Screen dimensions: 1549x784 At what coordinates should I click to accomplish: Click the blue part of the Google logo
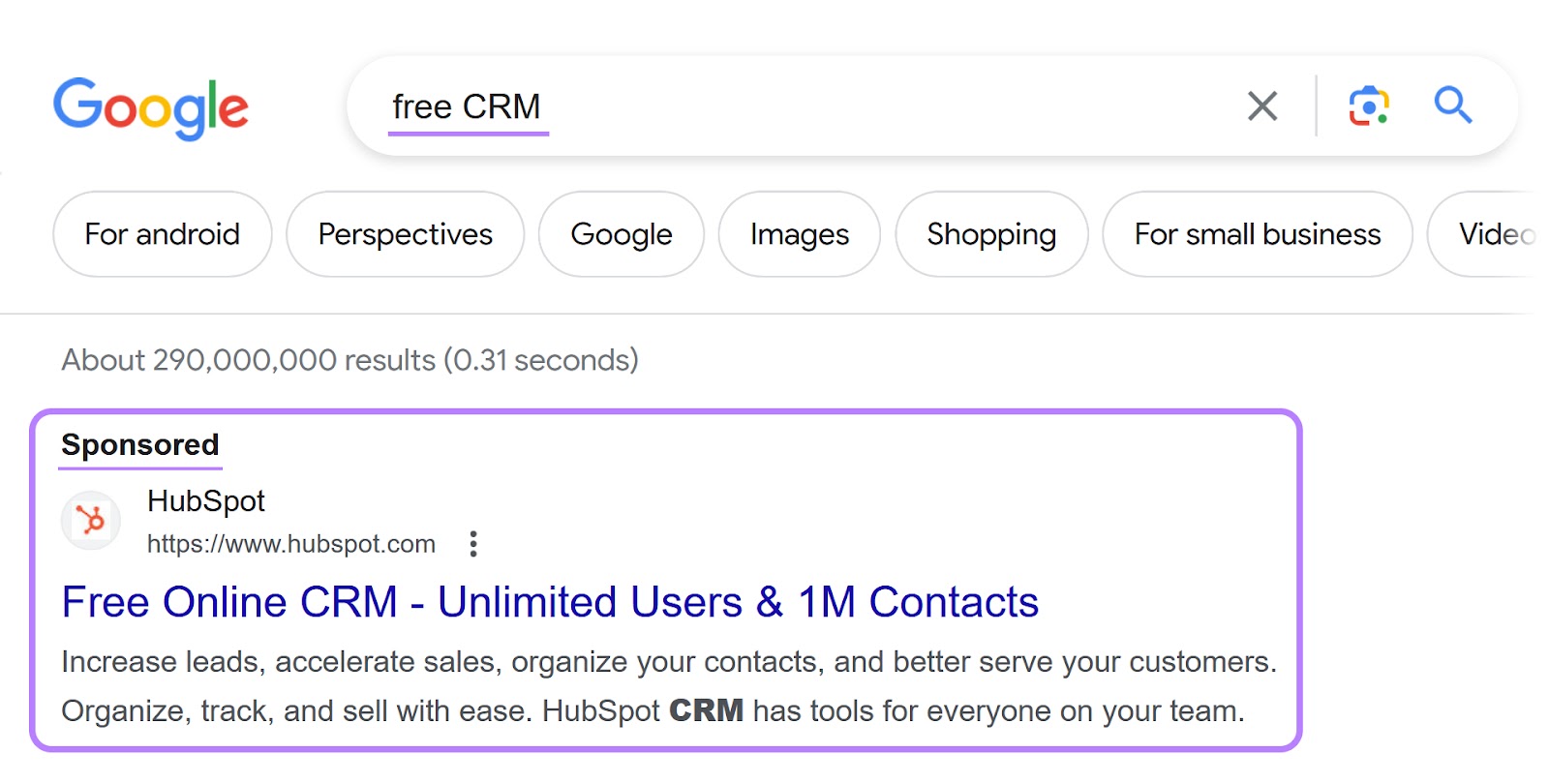(x=76, y=105)
